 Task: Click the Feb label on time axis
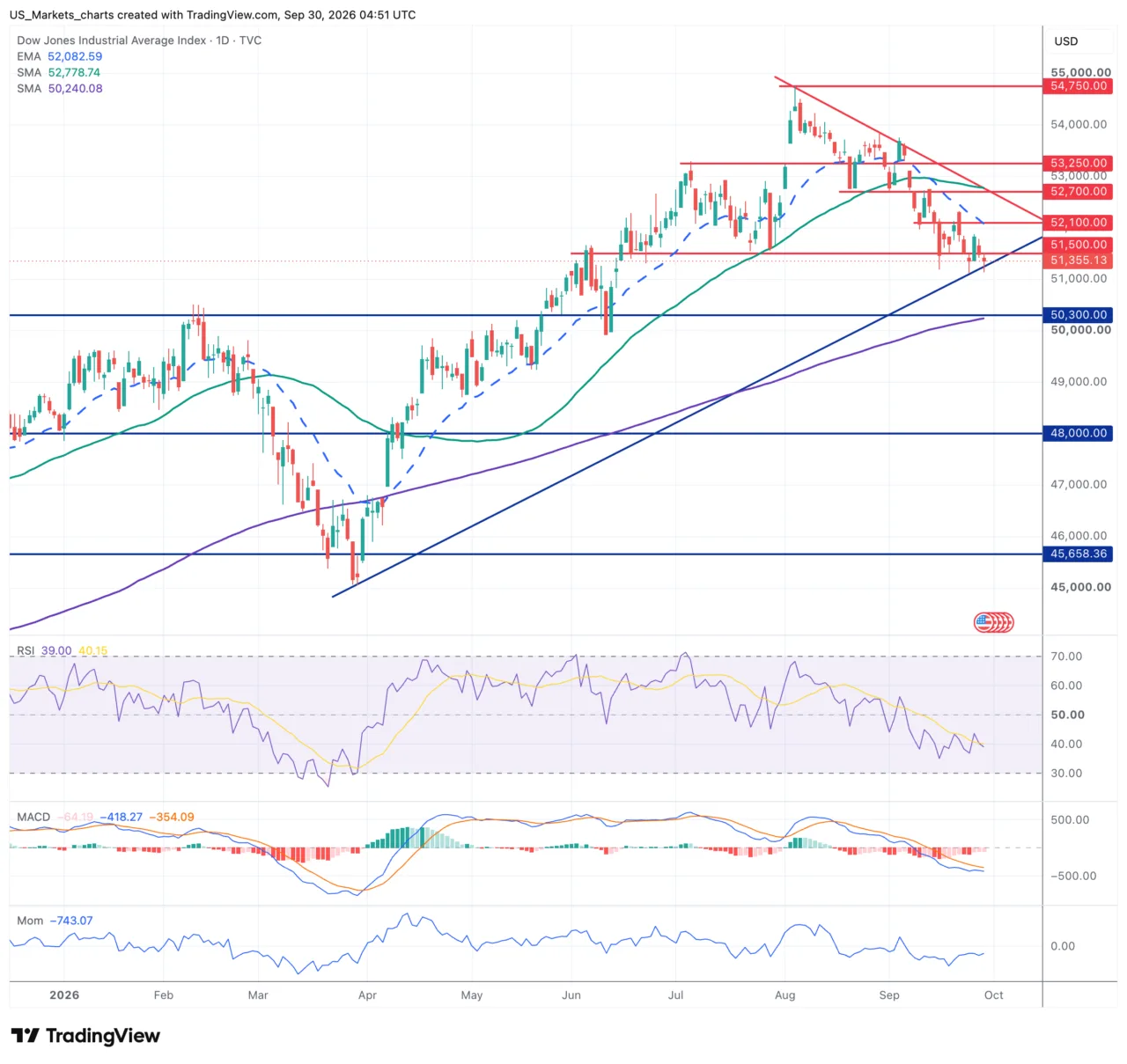164,994
